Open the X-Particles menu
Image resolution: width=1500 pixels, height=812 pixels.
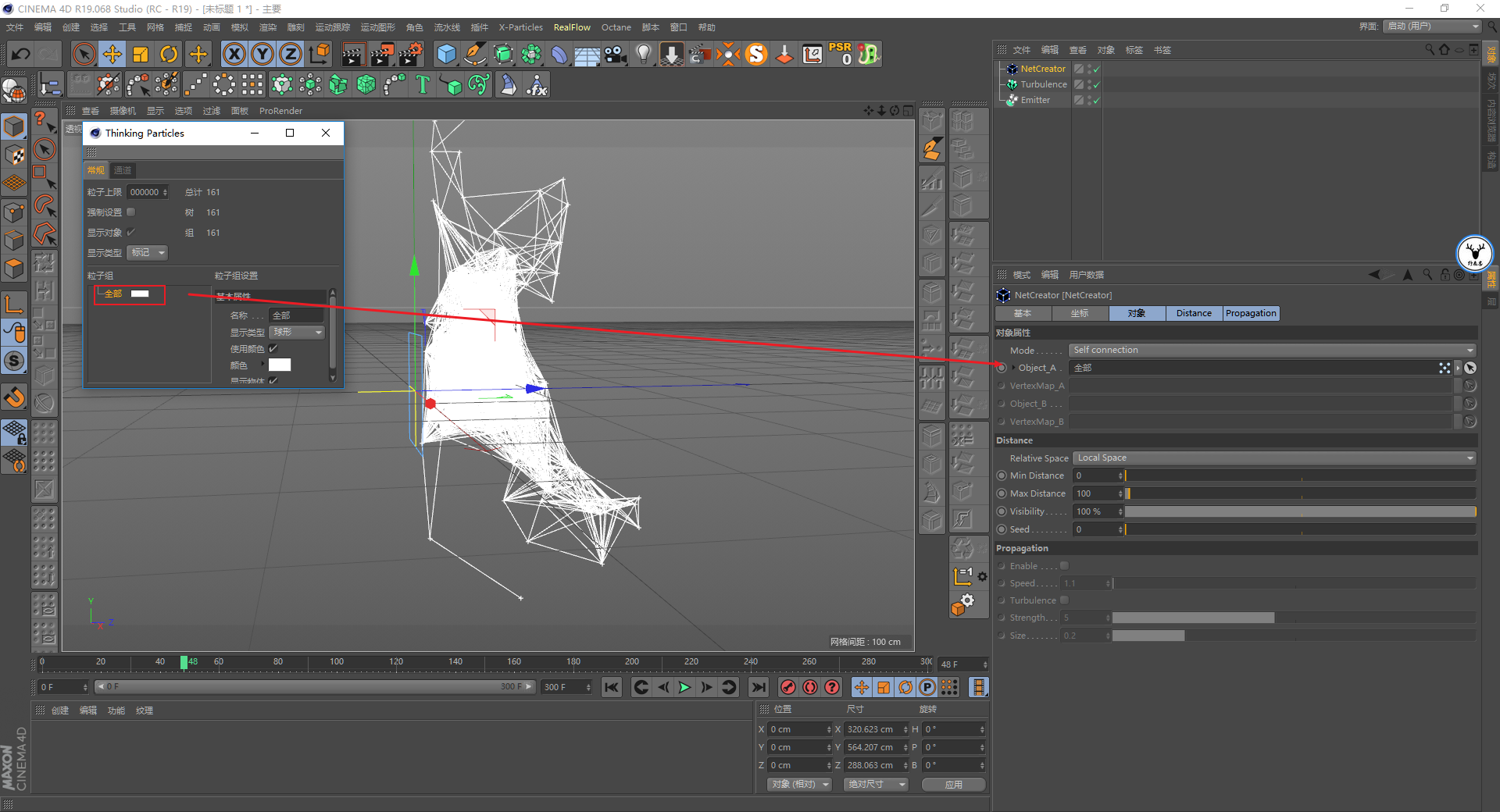click(x=520, y=27)
